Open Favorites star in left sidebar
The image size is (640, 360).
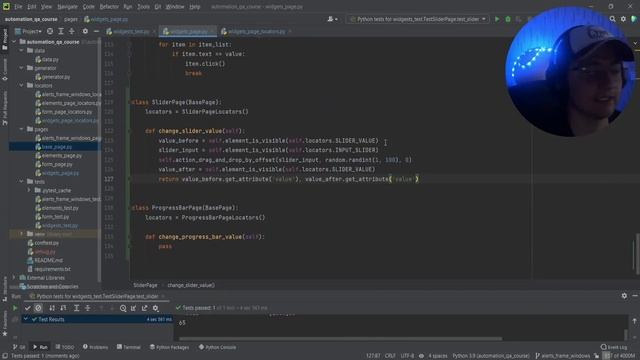(4, 323)
